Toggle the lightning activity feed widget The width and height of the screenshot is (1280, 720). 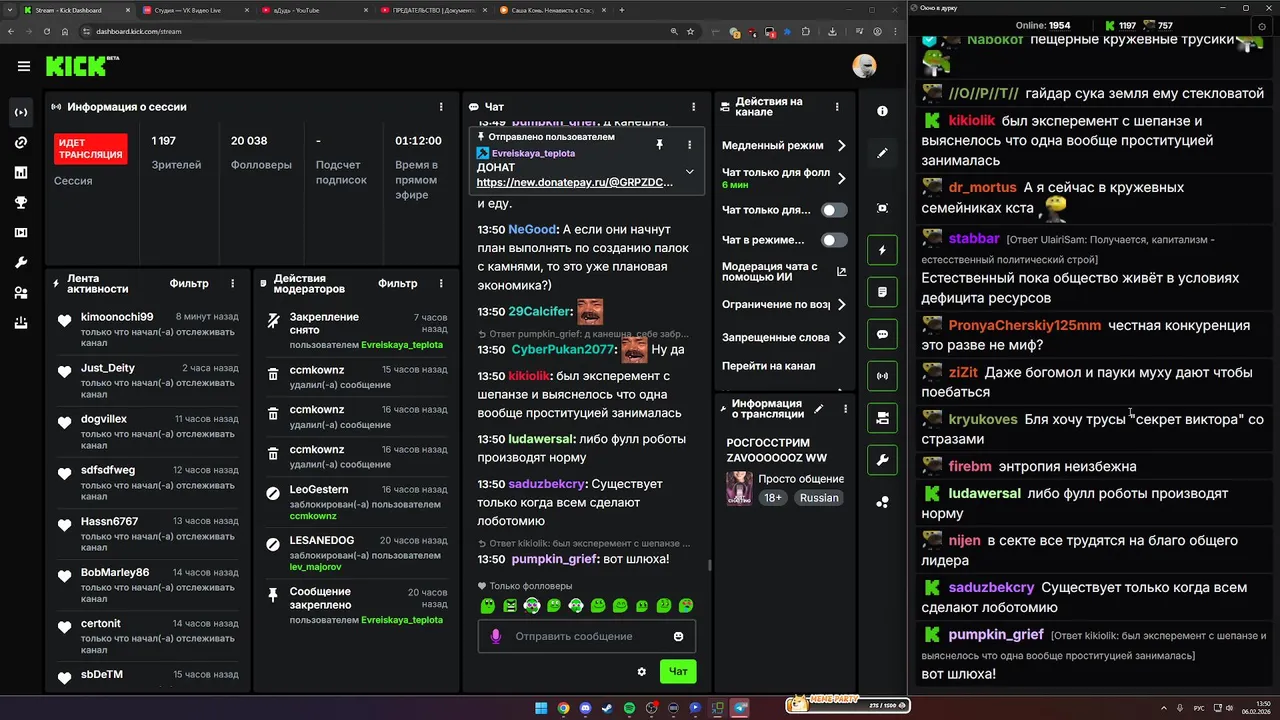[x=882, y=250]
